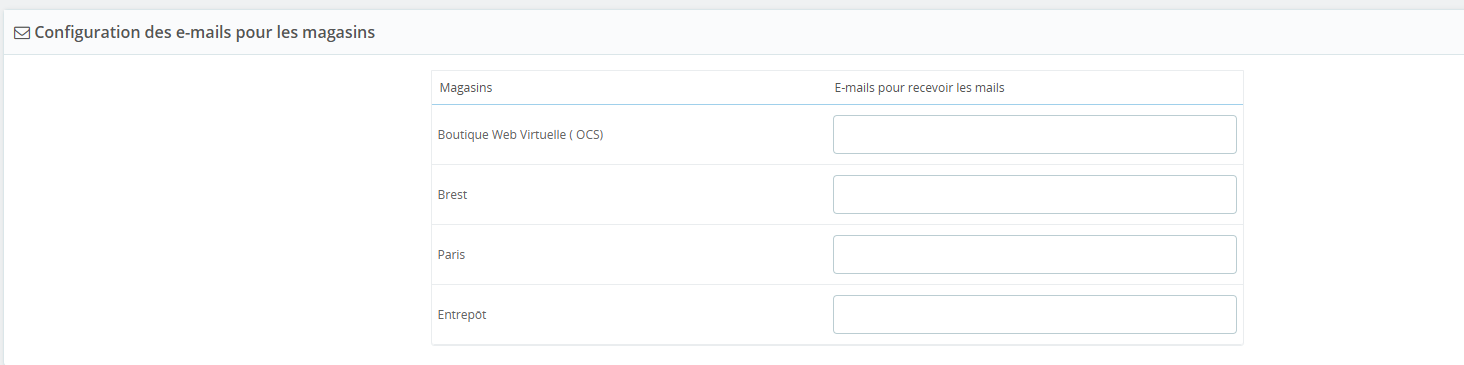This screenshot has width=1464, height=365.
Task: Click the envelope icon in the panel heading
Action: tap(22, 33)
